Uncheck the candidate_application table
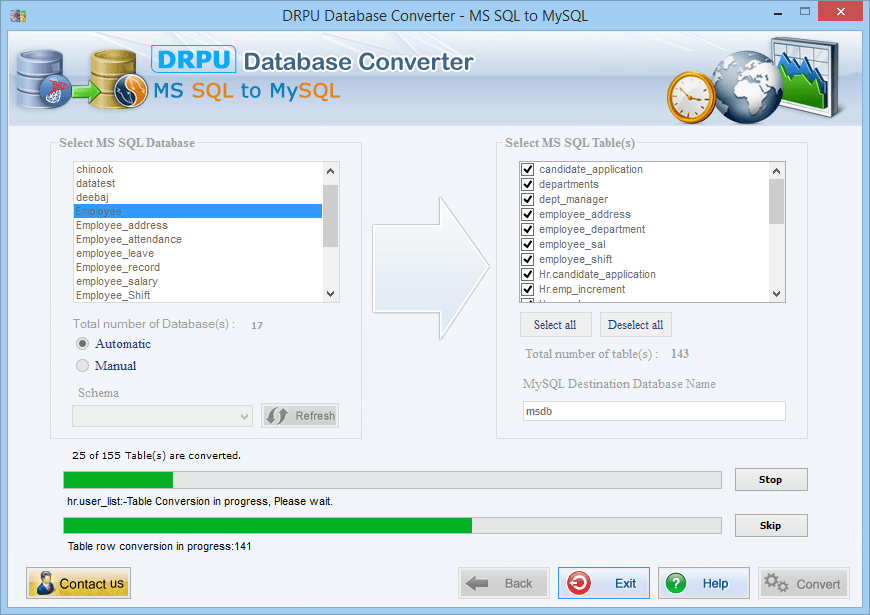The image size is (870, 615). 528,169
